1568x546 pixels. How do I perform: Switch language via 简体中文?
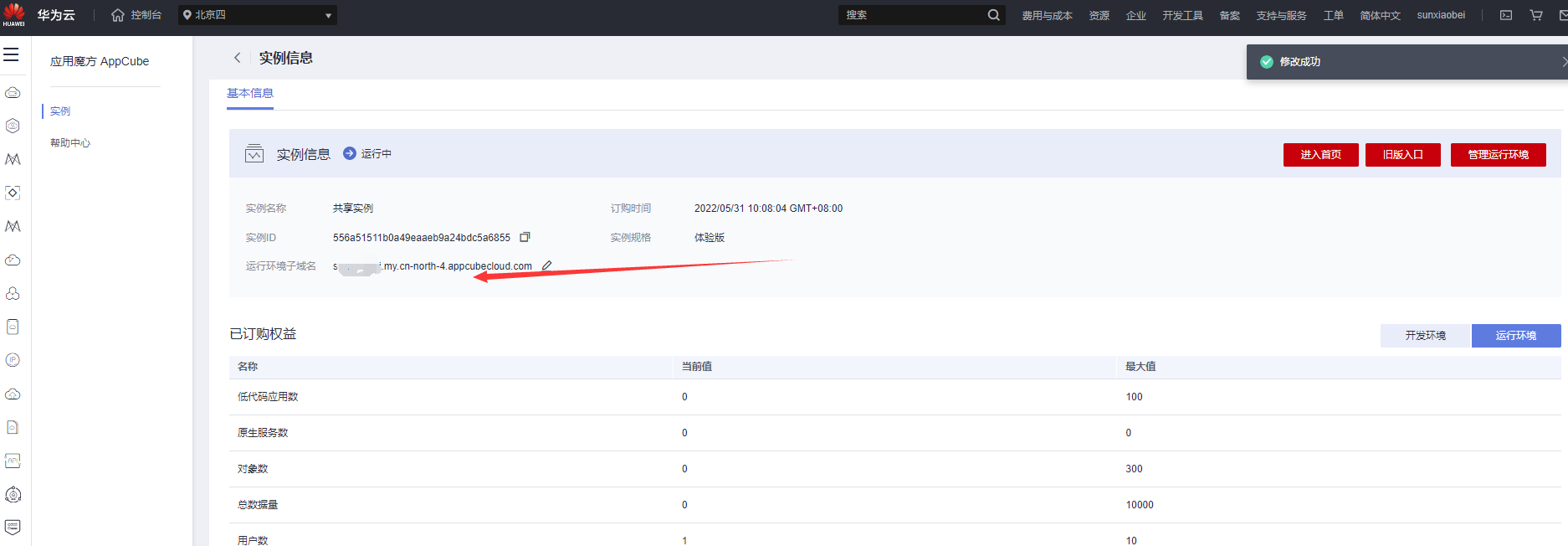tap(1381, 15)
